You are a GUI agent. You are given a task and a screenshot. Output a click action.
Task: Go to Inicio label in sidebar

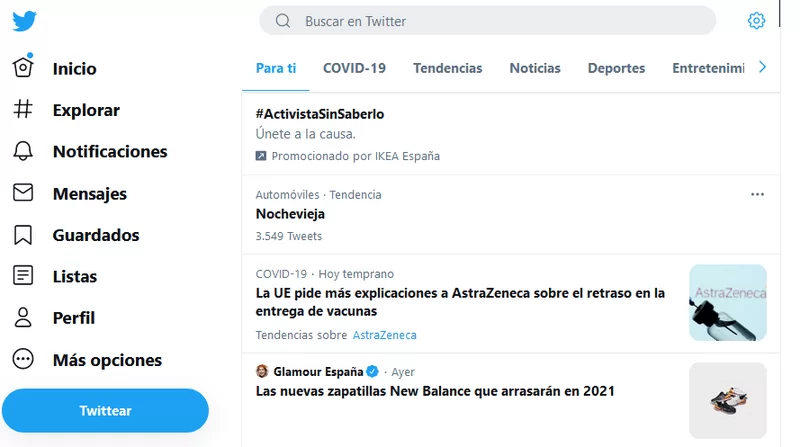click(x=74, y=68)
